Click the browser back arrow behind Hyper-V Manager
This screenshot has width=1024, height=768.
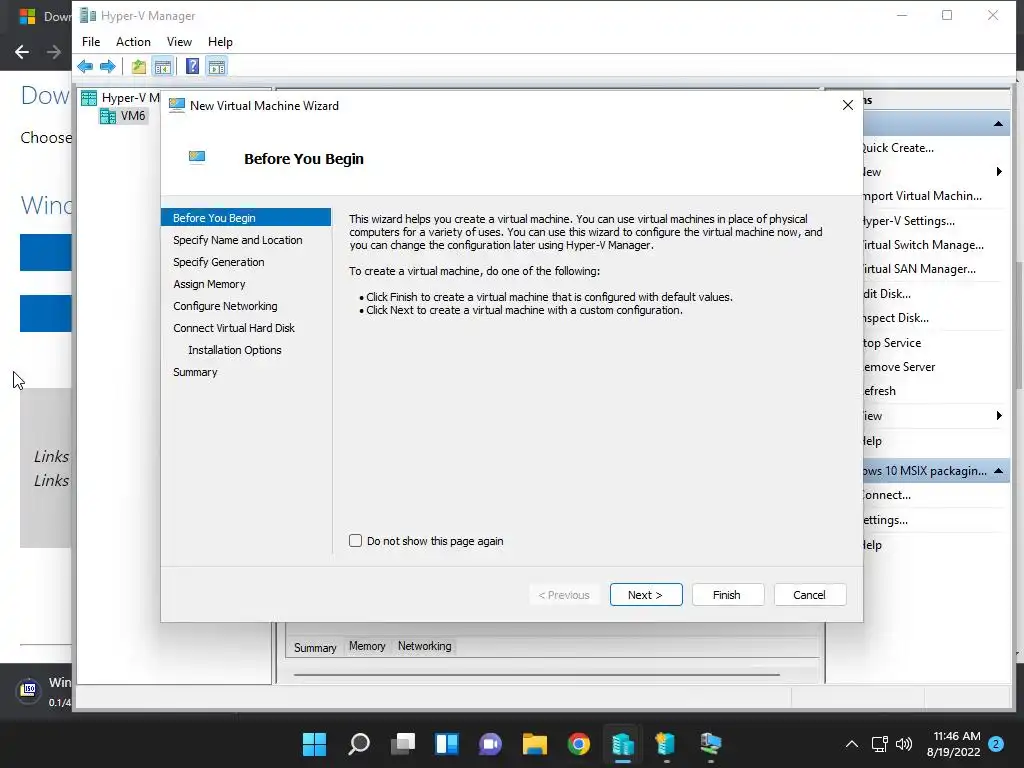22,52
